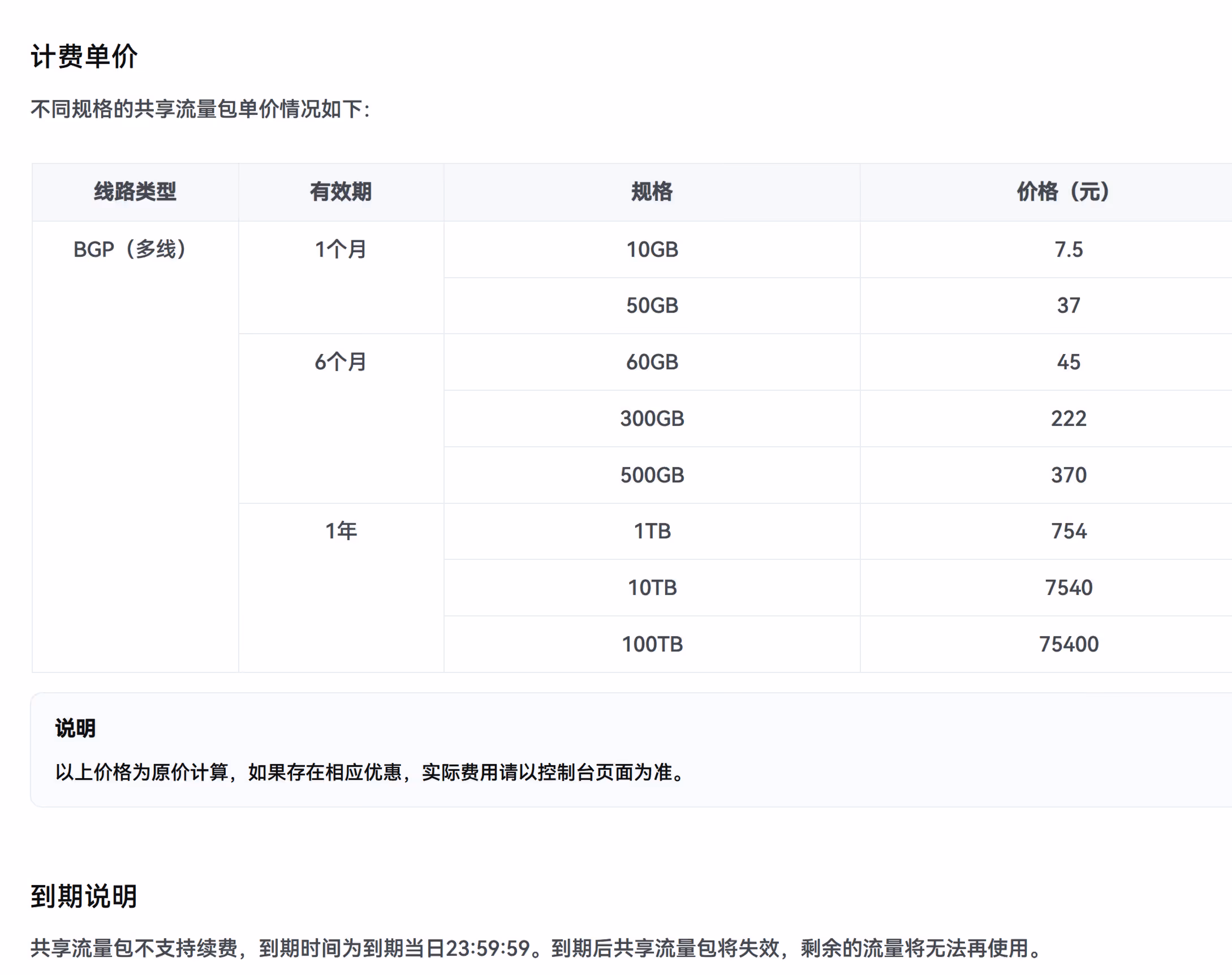1232x975 pixels.
Task: Click the 共享流量包不支持续费 paragraph
Action: point(537,948)
